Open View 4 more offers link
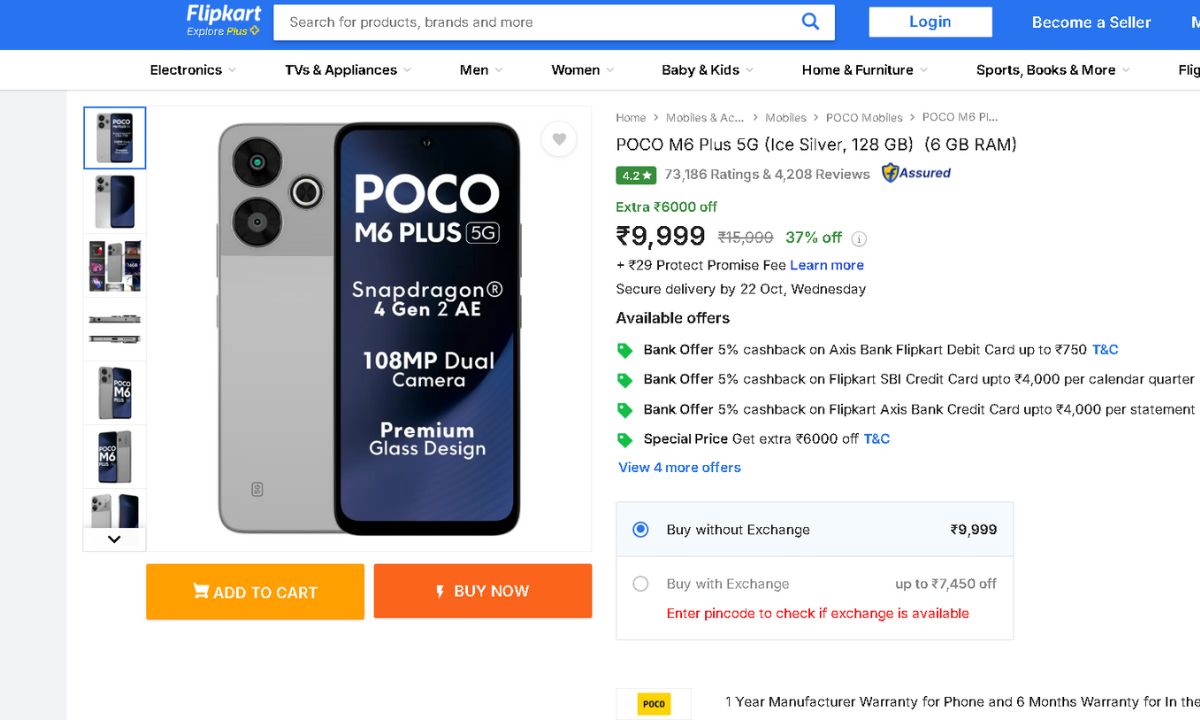The image size is (1200, 720). pos(680,467)
